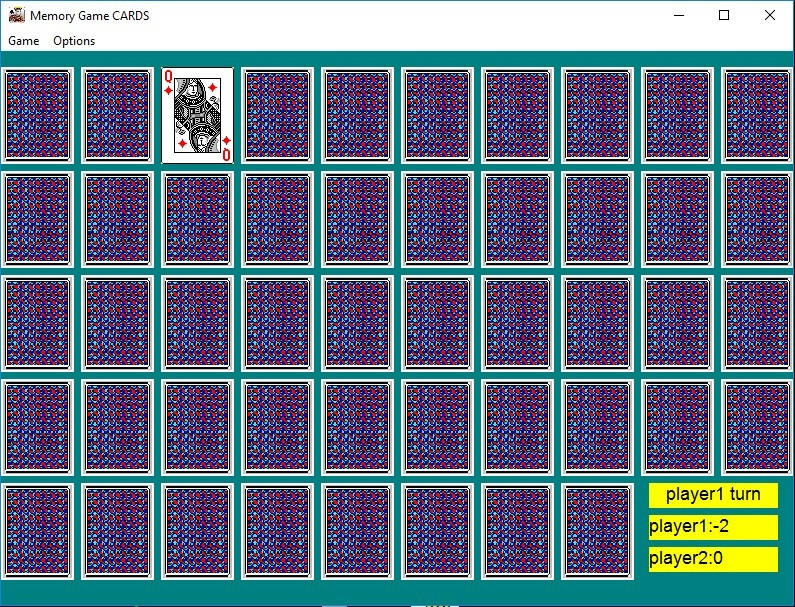Minimize the Memory Game window
This screenshot has width=795, height=607.
point(679,15)
